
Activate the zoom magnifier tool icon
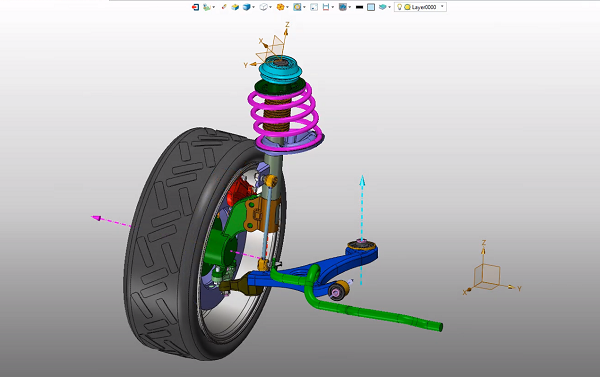[x=297, y=7]
